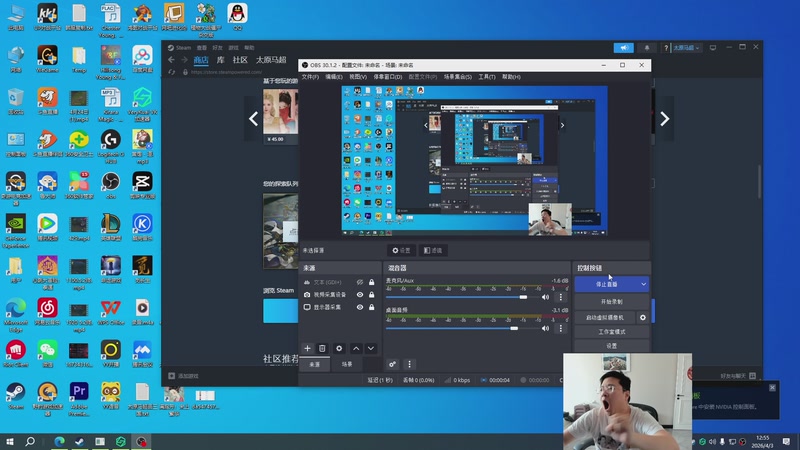Click the WeGame desktop icon
The image size is (800, 450).
coord(47,59)
